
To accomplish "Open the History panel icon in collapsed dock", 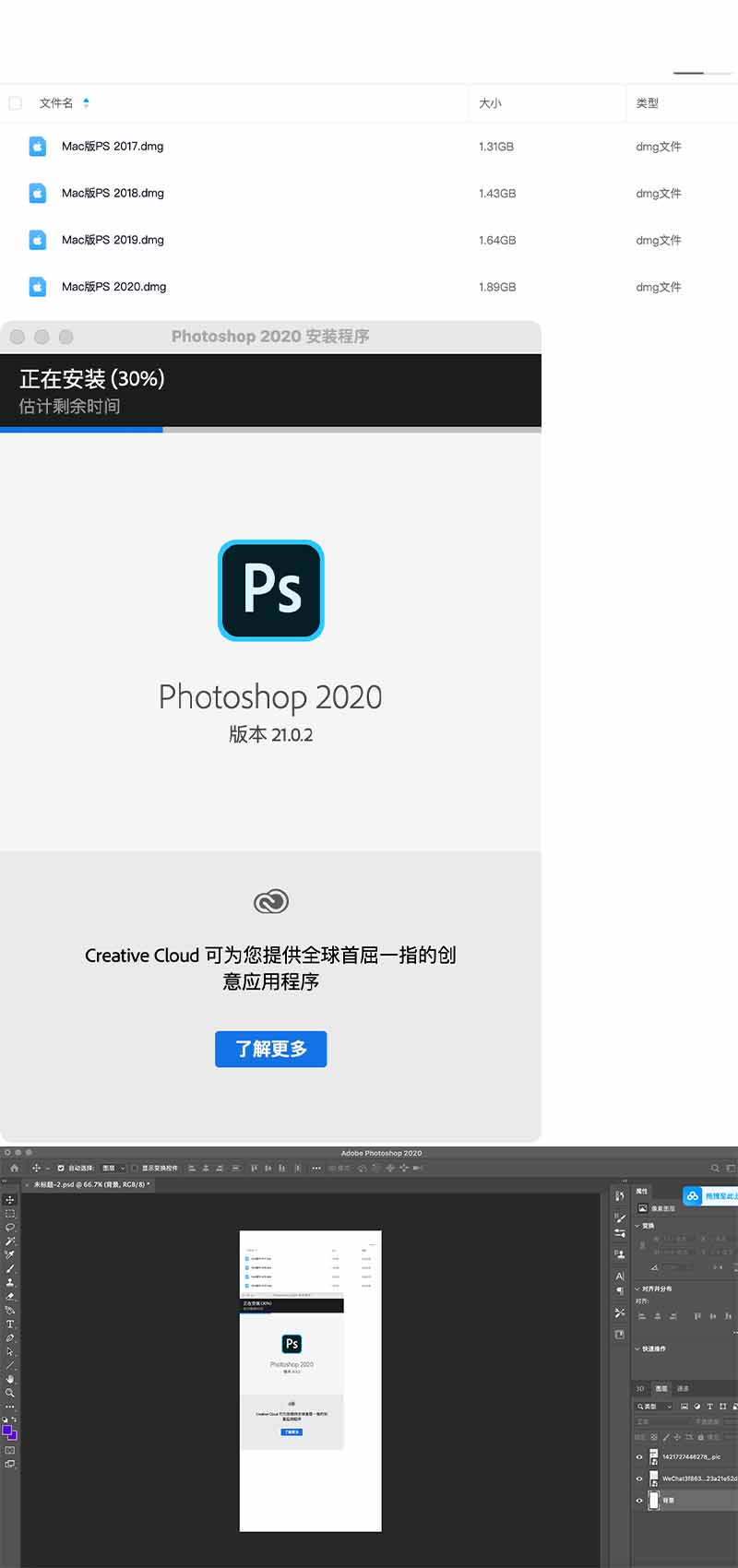I will coord(620,1196).
